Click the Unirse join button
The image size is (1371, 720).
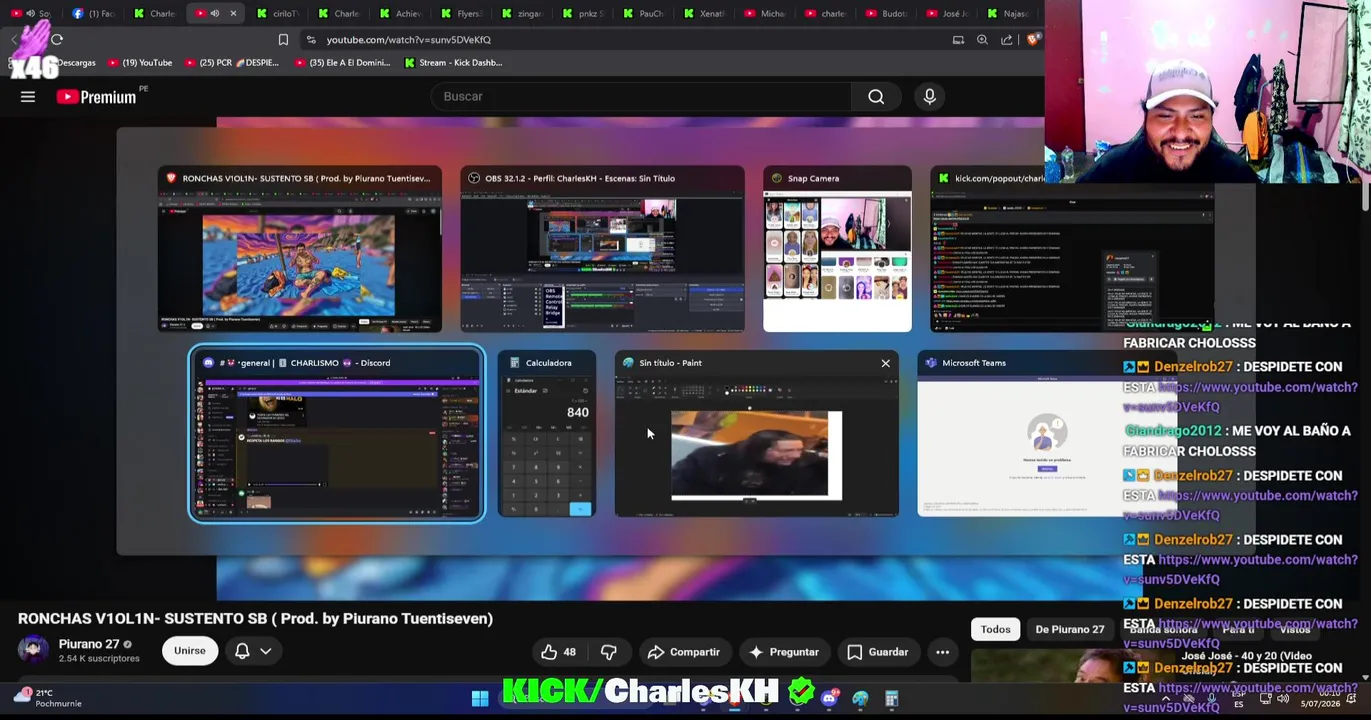189,651
